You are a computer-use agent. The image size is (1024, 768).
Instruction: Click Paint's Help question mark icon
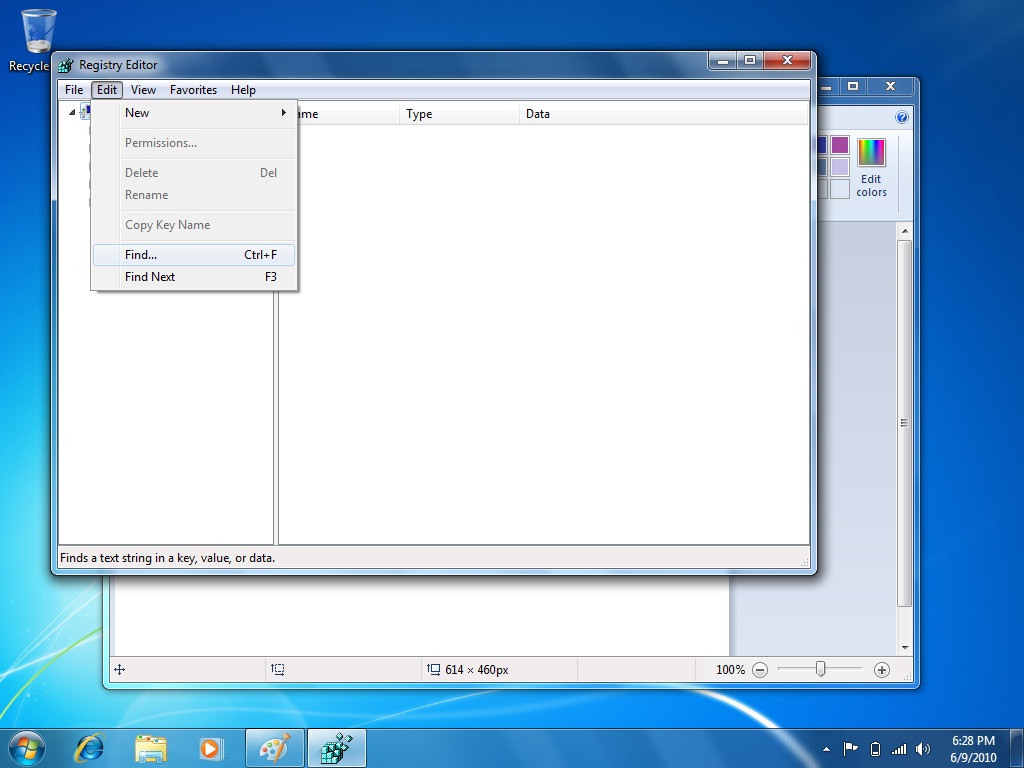[903, 115]
